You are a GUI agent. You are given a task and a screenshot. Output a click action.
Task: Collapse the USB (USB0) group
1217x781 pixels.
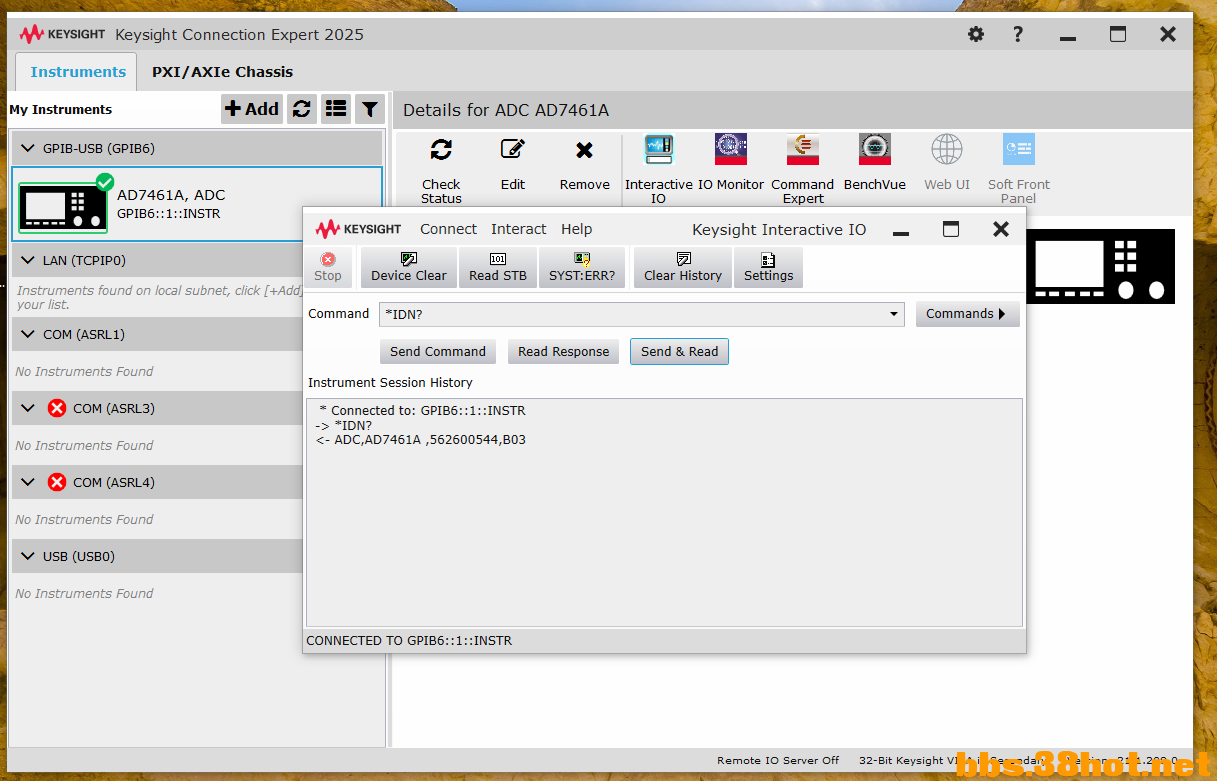coord(26,556)
